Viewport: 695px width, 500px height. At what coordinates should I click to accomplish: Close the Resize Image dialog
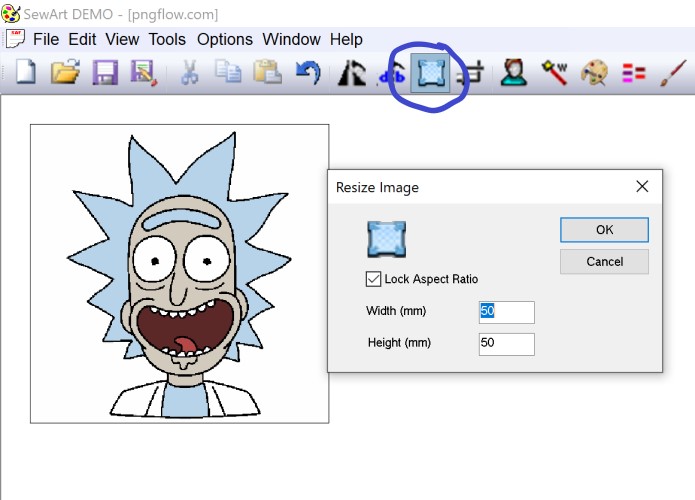(x=642, y=187)
